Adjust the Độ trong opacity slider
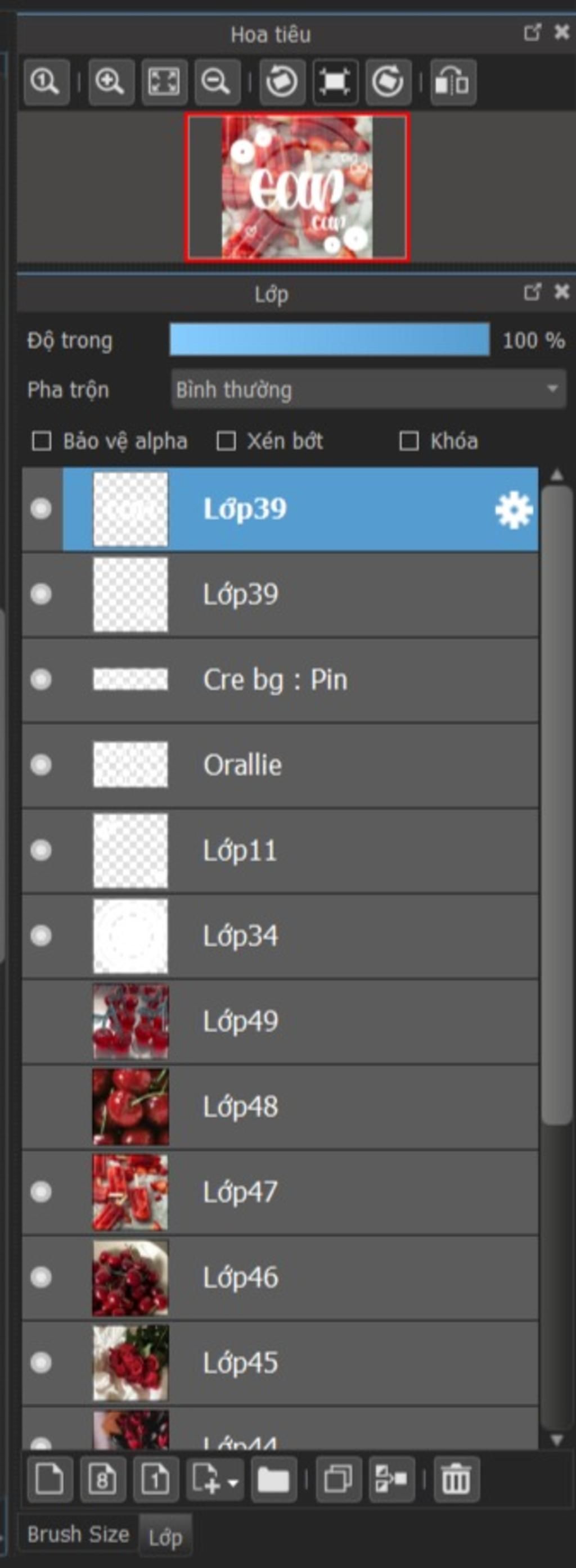The image size is (576, 1568). [330, 339]
